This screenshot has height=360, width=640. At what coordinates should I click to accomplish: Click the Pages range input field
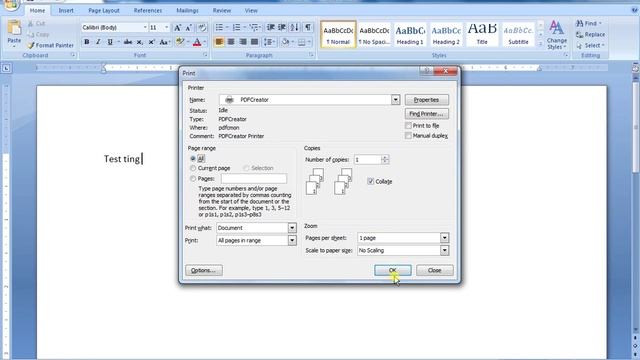click(254, 179)
